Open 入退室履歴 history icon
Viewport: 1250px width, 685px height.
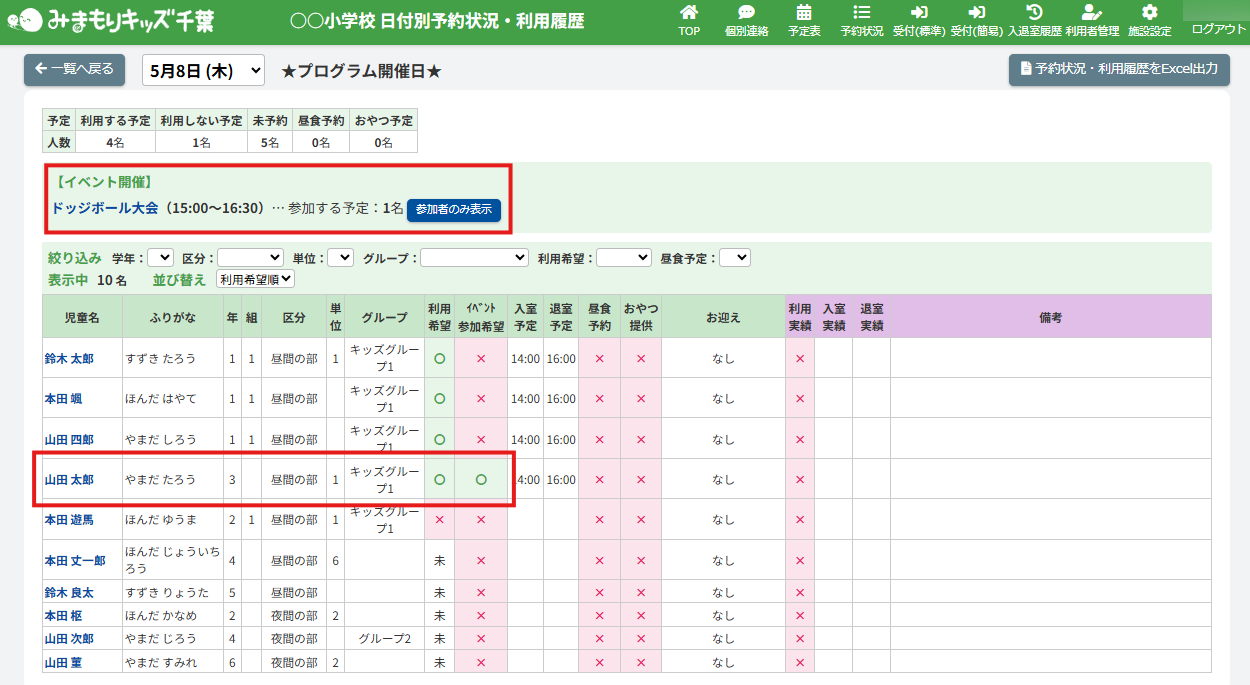1034,14
